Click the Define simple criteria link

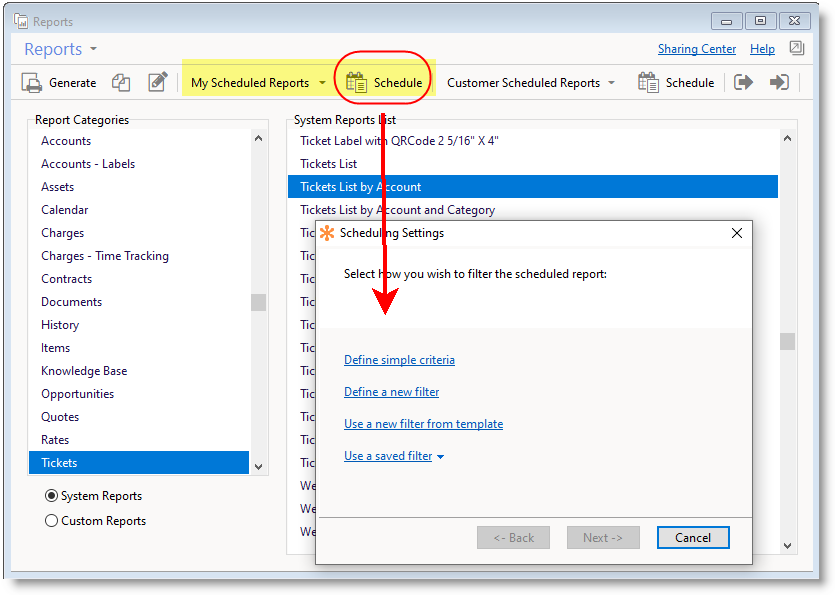(x=399, y=360)
